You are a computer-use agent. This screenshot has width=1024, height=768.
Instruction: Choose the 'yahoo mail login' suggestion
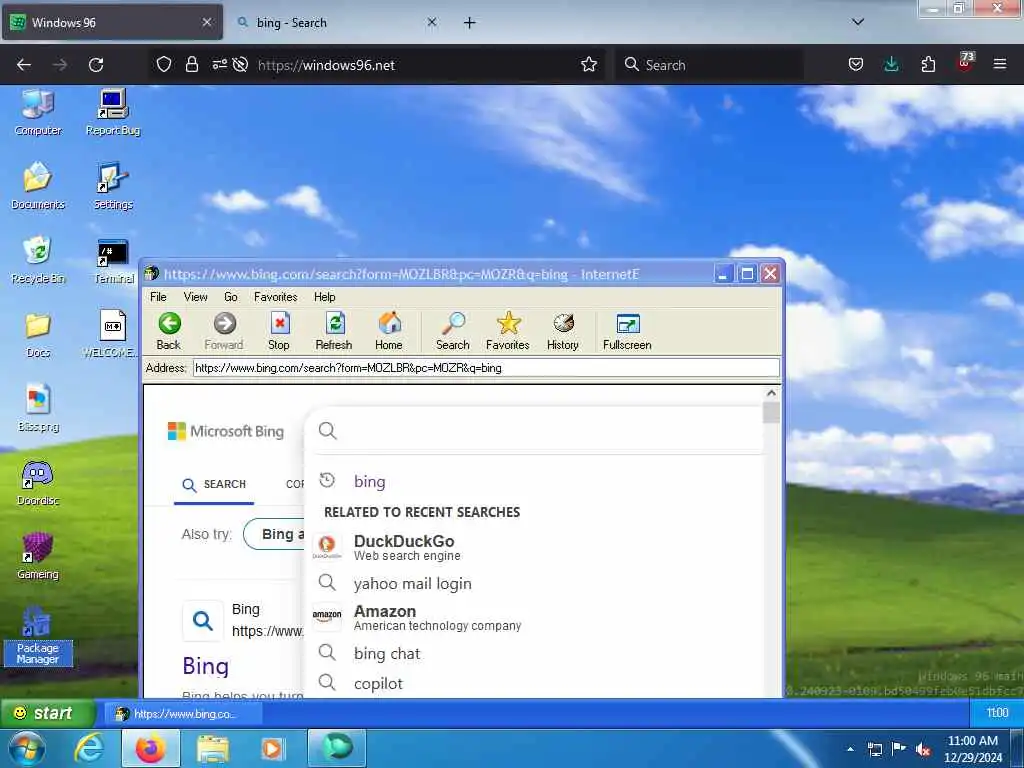pos(412,583)
